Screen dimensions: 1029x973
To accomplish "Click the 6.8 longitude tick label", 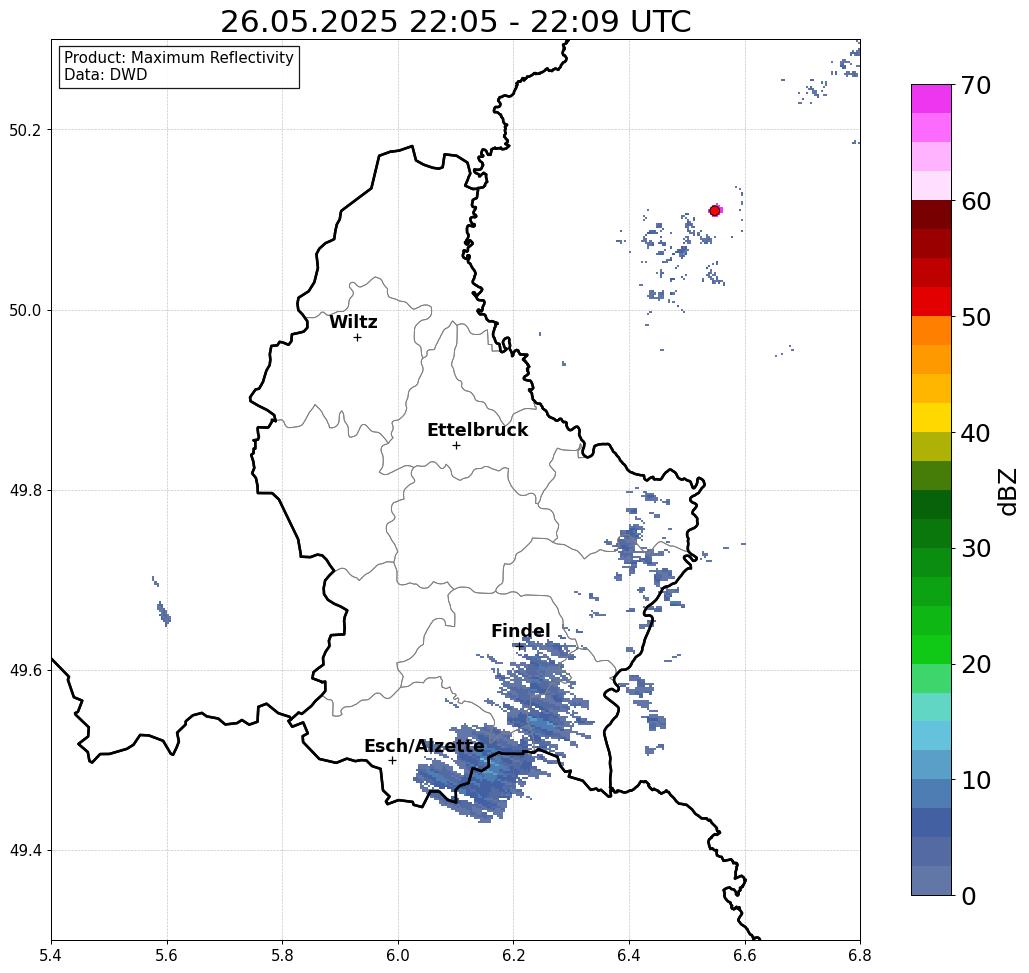I will coord(860,956).
